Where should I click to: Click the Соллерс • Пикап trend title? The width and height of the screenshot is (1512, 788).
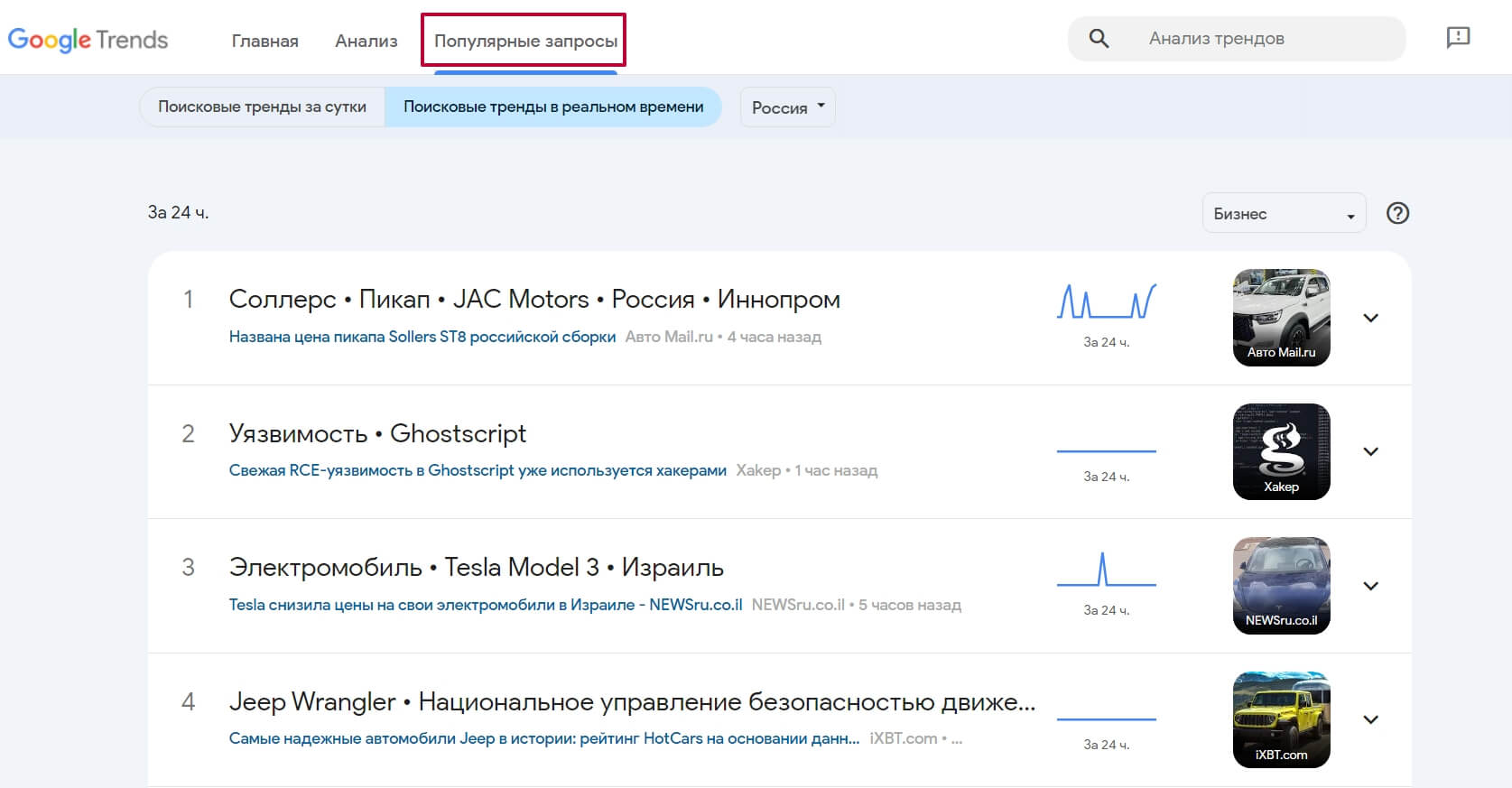(534, 299)
